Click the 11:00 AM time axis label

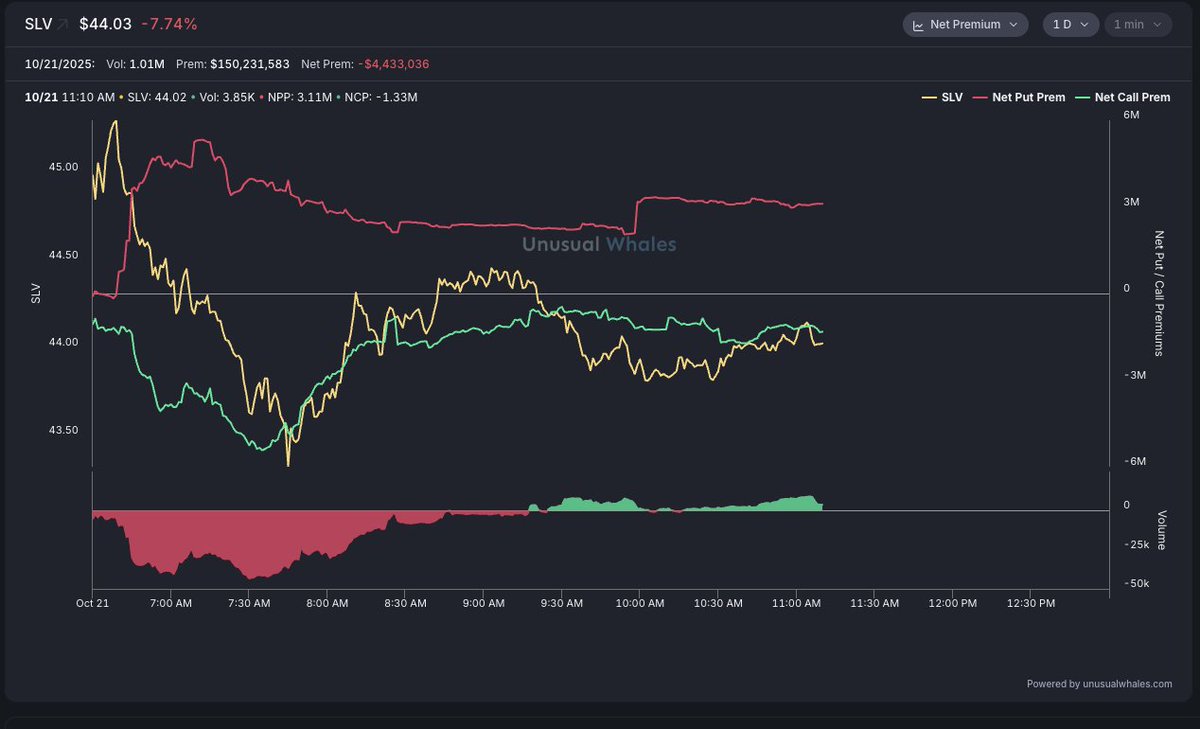pos(797,603)
